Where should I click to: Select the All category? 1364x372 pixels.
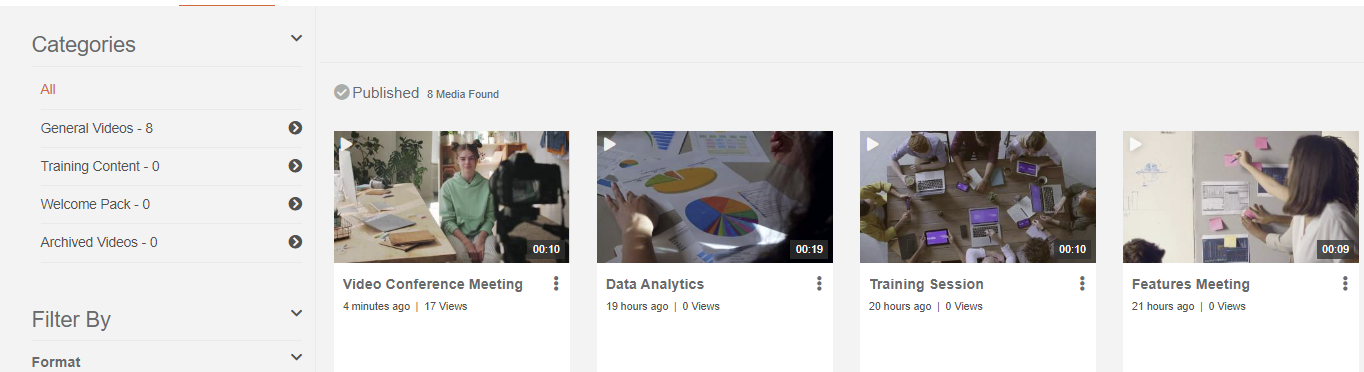click(48, 89)
